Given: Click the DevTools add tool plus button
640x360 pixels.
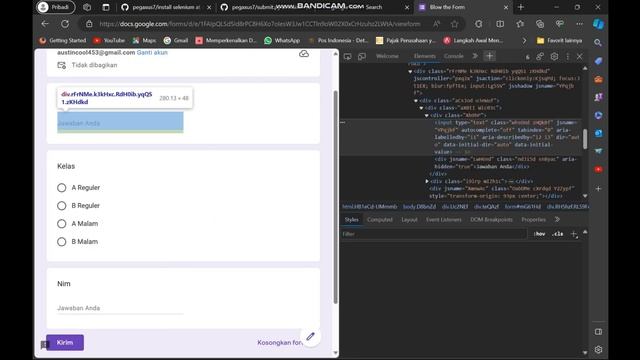Looking at the screenshot, I should coord(489,56).
